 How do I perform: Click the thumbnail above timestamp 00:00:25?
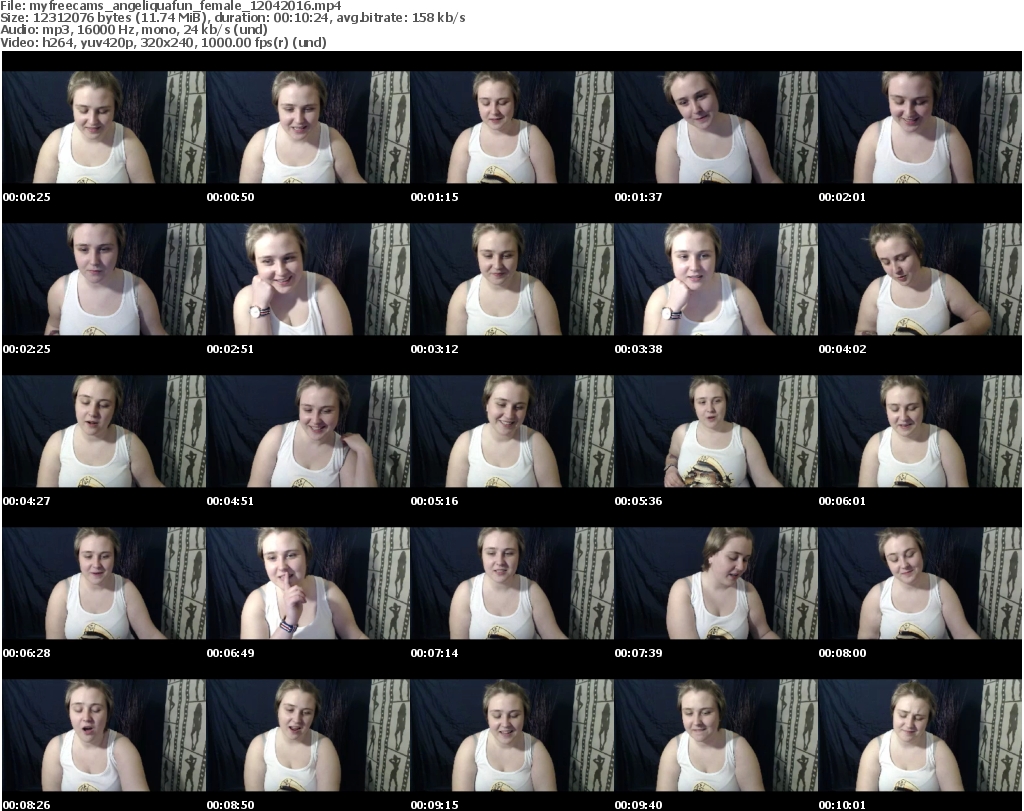[103, 127]
